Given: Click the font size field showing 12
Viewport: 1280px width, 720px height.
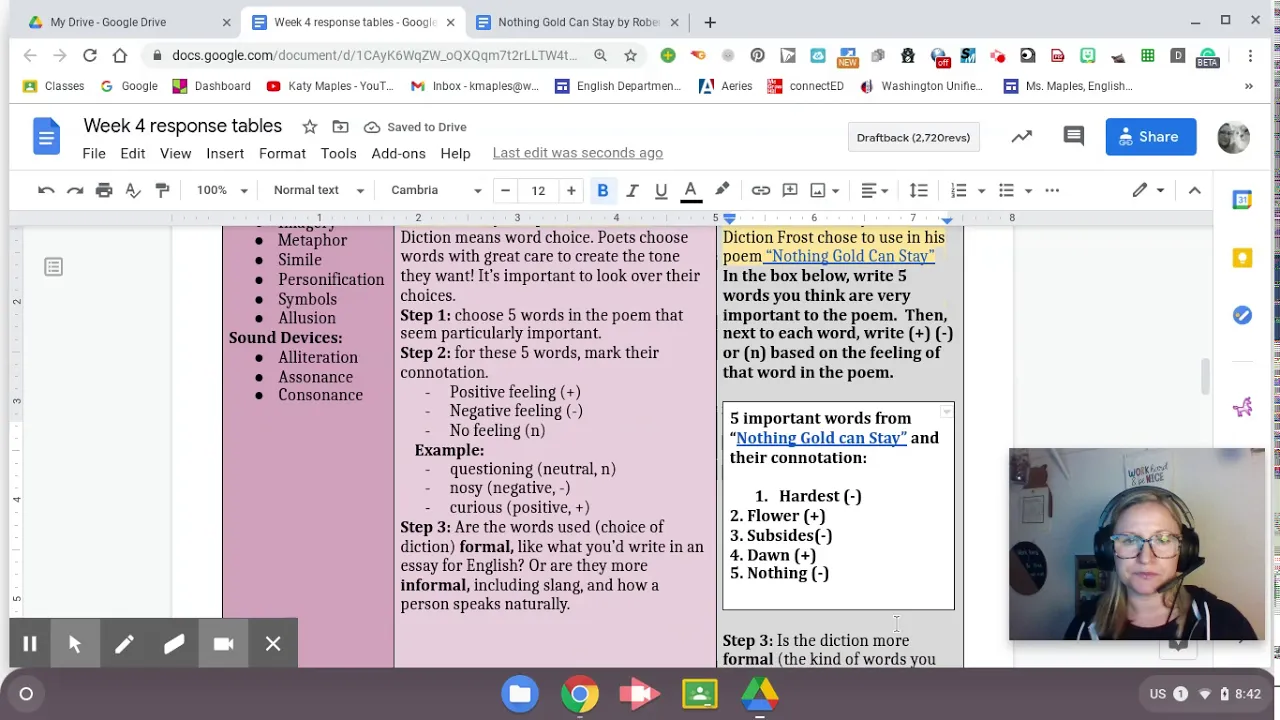Looking at the screenshot, I should 538,190.
